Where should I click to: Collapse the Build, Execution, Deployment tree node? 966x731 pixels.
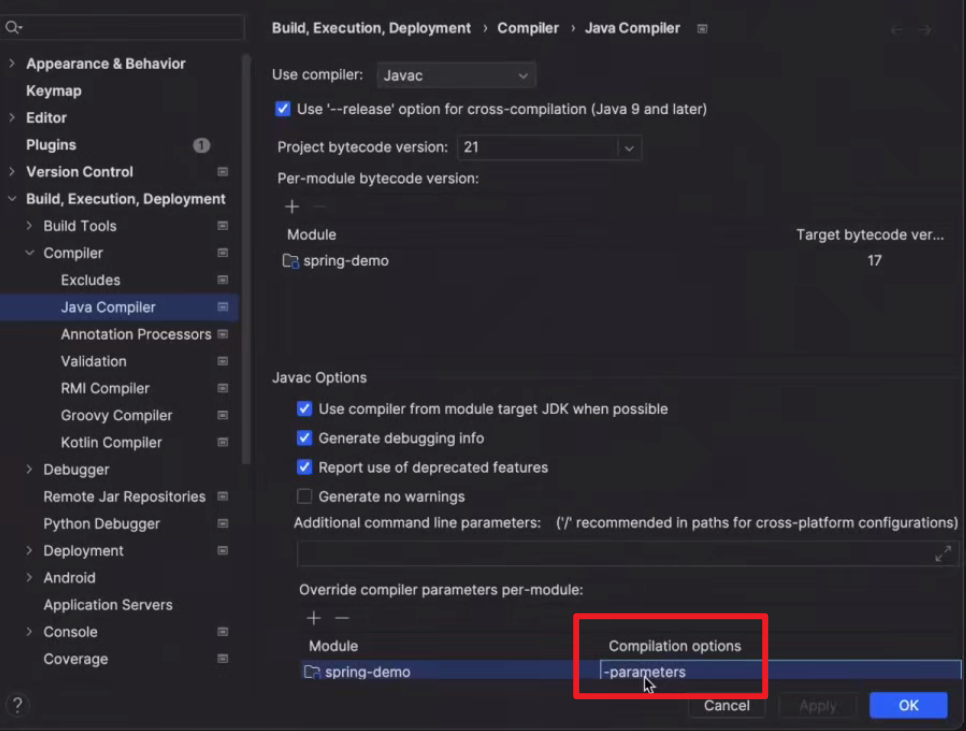[12, 199]
